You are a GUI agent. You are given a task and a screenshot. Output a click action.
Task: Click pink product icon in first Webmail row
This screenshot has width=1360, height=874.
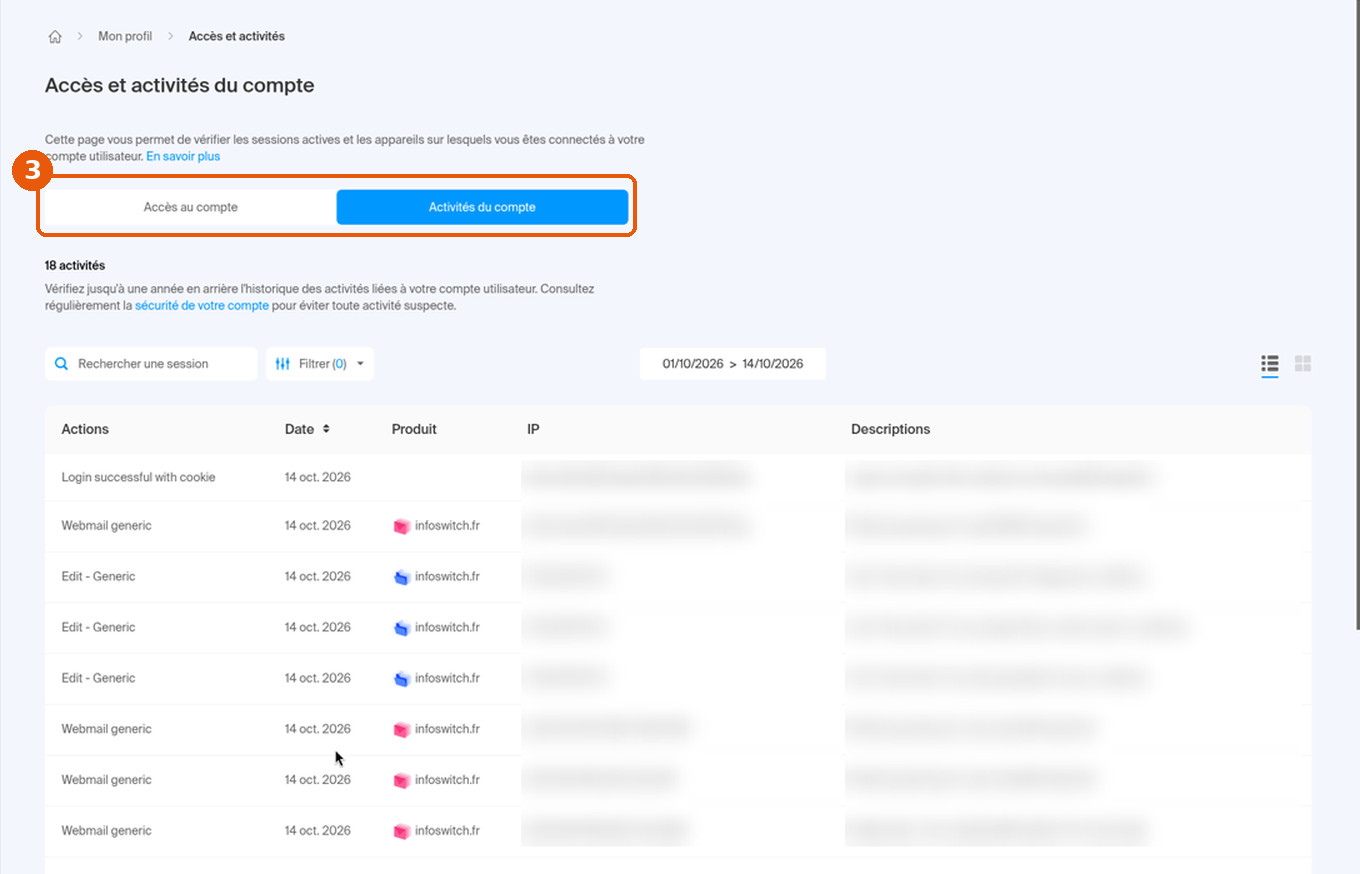pyautogui.click(x=402, y=526)
